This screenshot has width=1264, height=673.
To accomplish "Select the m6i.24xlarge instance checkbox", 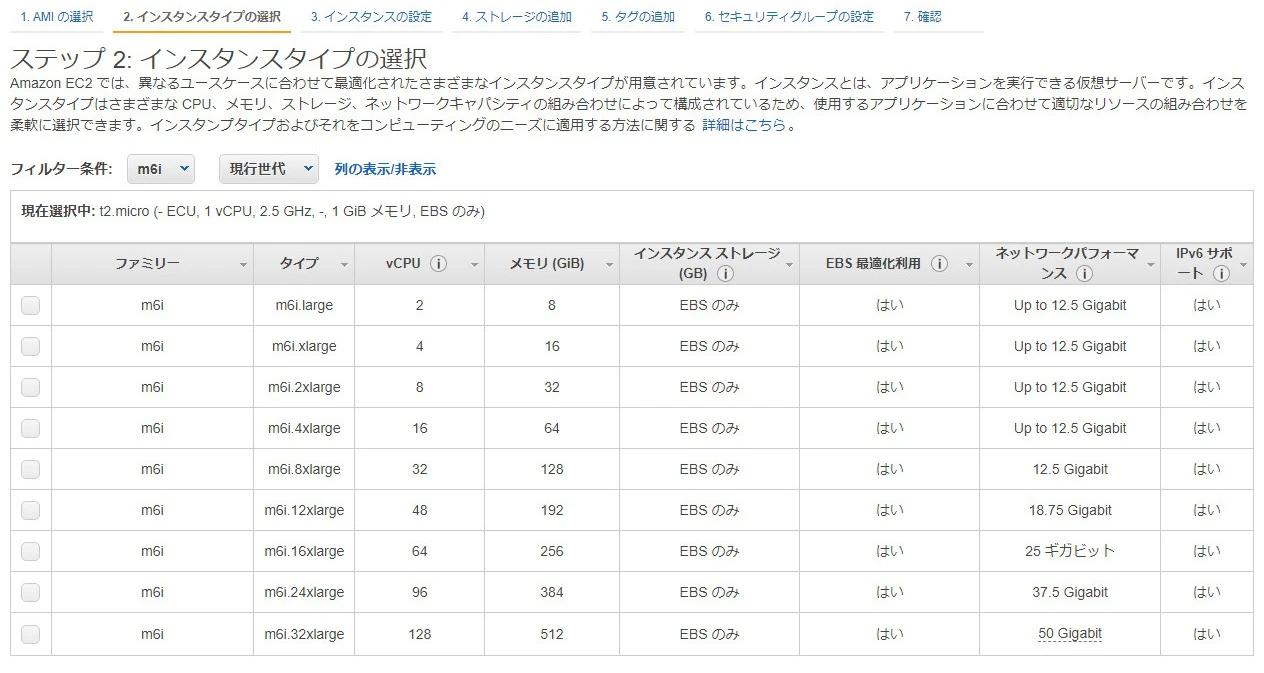I will [x=30, y=592].
